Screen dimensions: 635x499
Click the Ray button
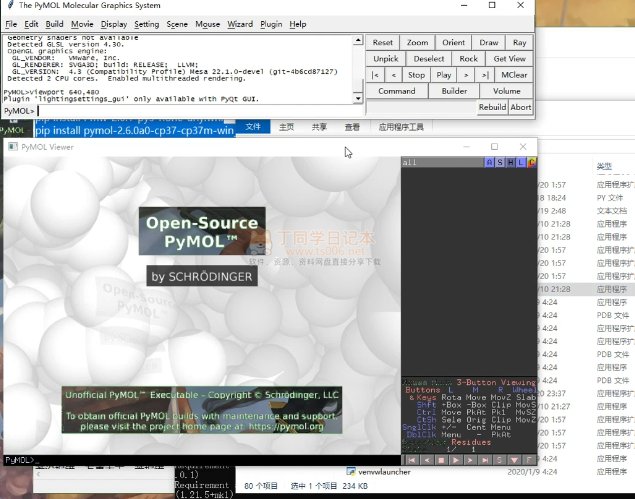(x=519, y=43)
